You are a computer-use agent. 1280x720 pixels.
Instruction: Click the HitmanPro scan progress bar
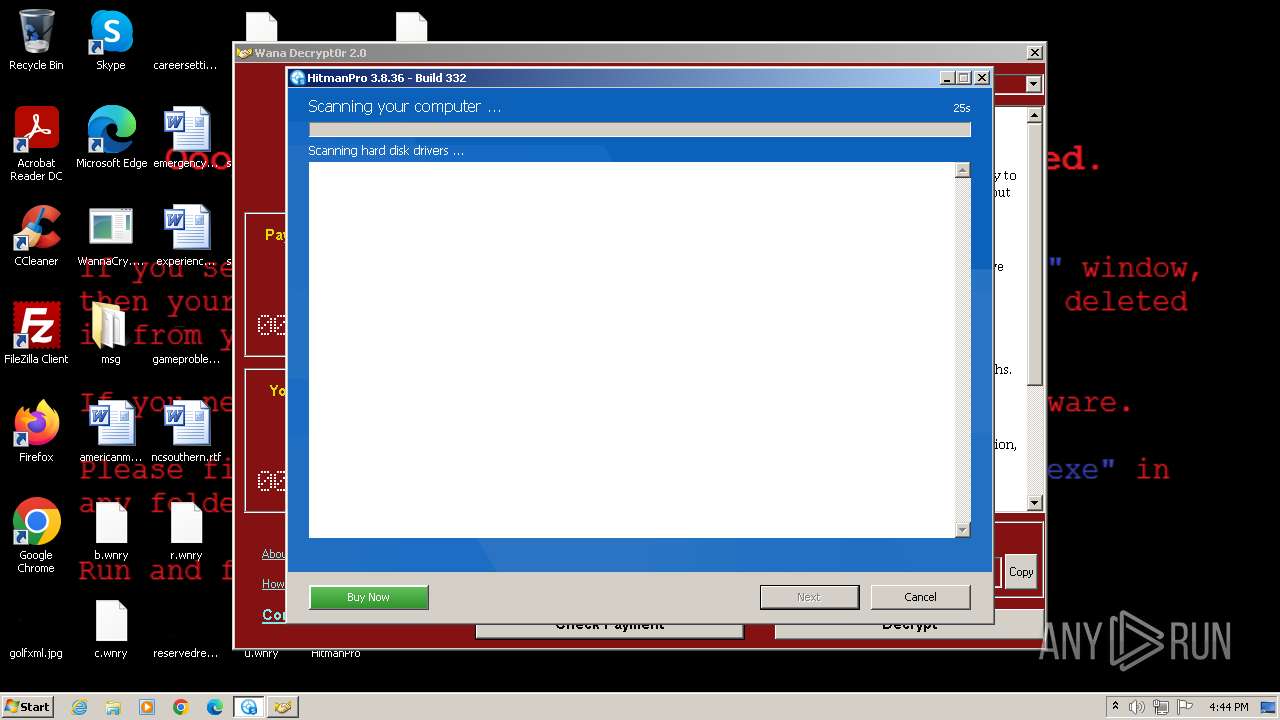tap(640, 130)
